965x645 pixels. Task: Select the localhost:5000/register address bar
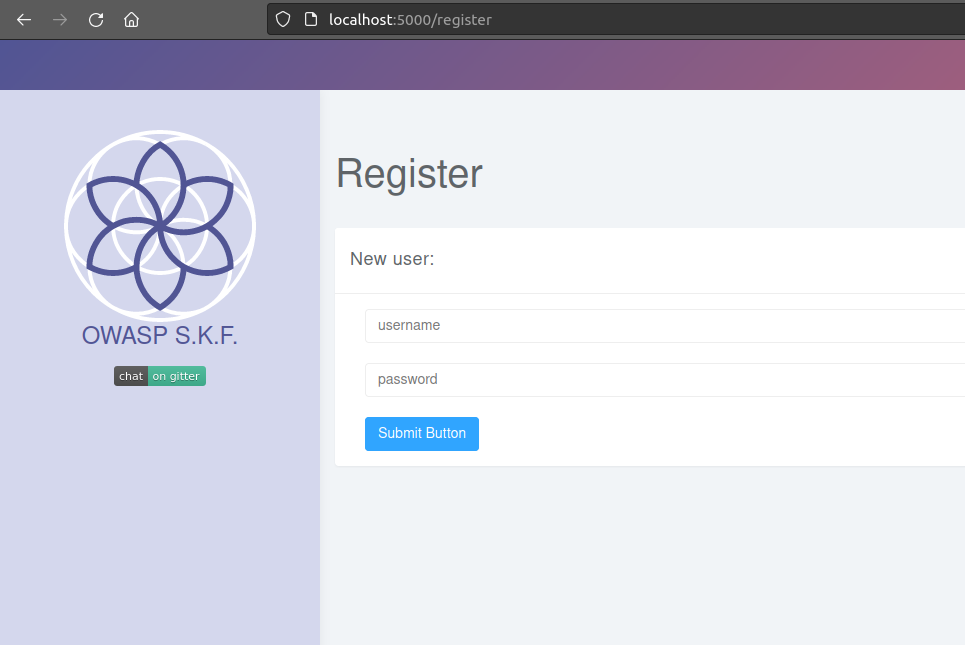pos(600,20)
